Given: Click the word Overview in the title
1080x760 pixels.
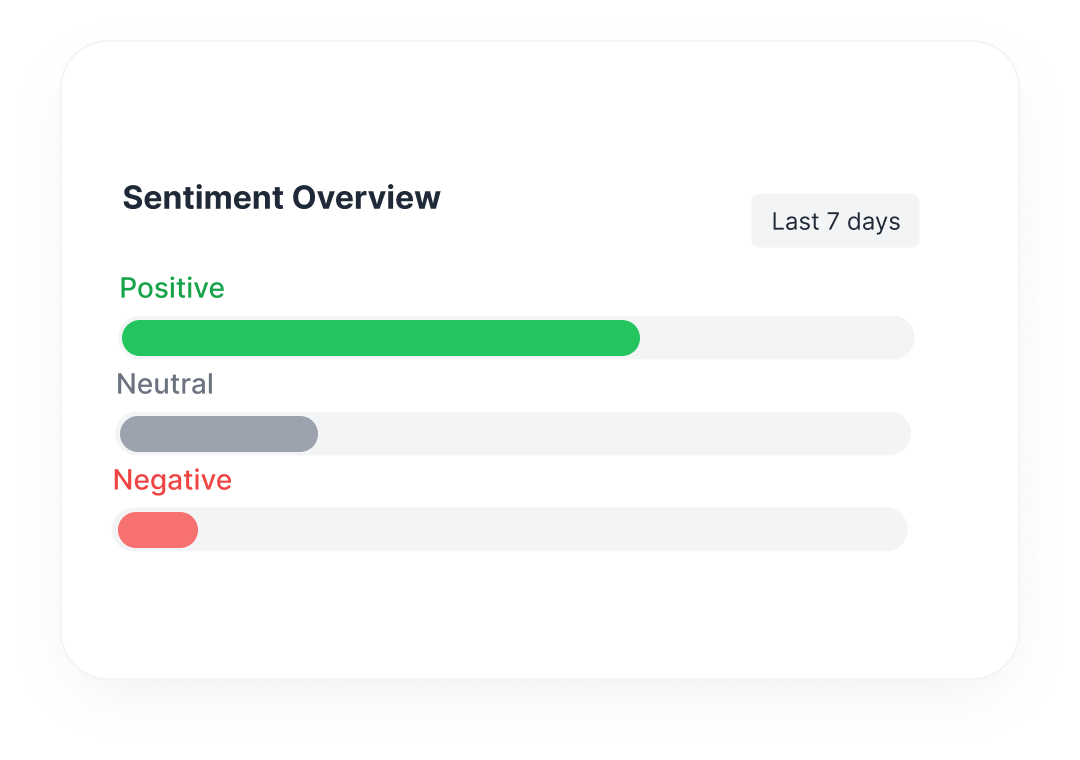Looking at the screenshot, I should (366, 198).
